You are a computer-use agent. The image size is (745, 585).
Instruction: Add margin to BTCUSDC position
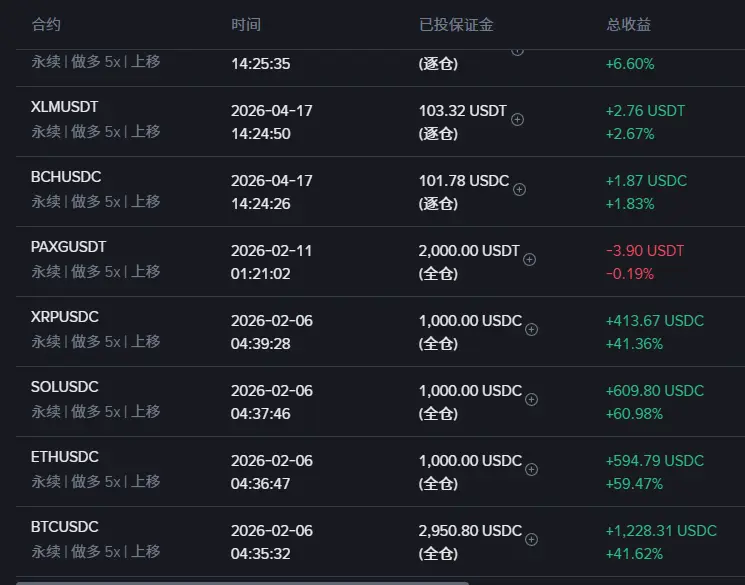(531, 539)
